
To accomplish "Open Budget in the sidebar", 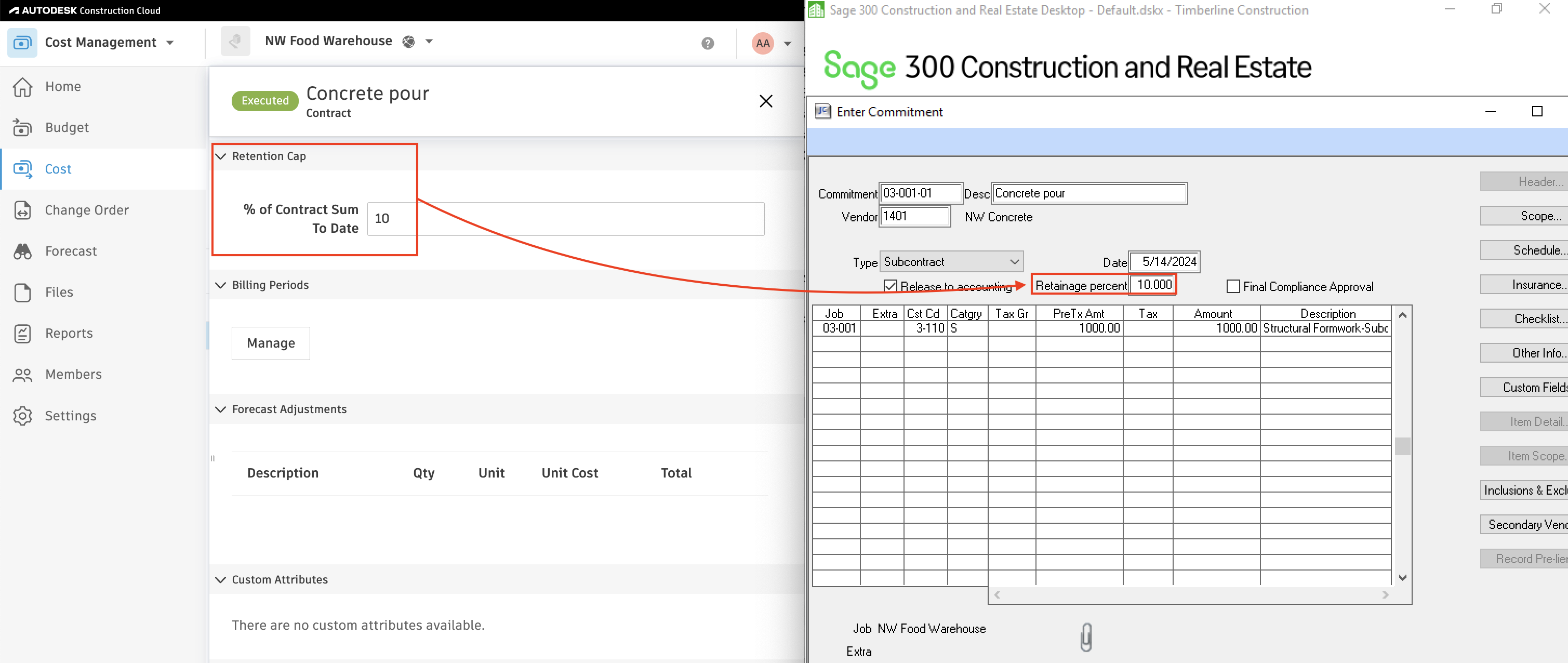I will 67,128.
